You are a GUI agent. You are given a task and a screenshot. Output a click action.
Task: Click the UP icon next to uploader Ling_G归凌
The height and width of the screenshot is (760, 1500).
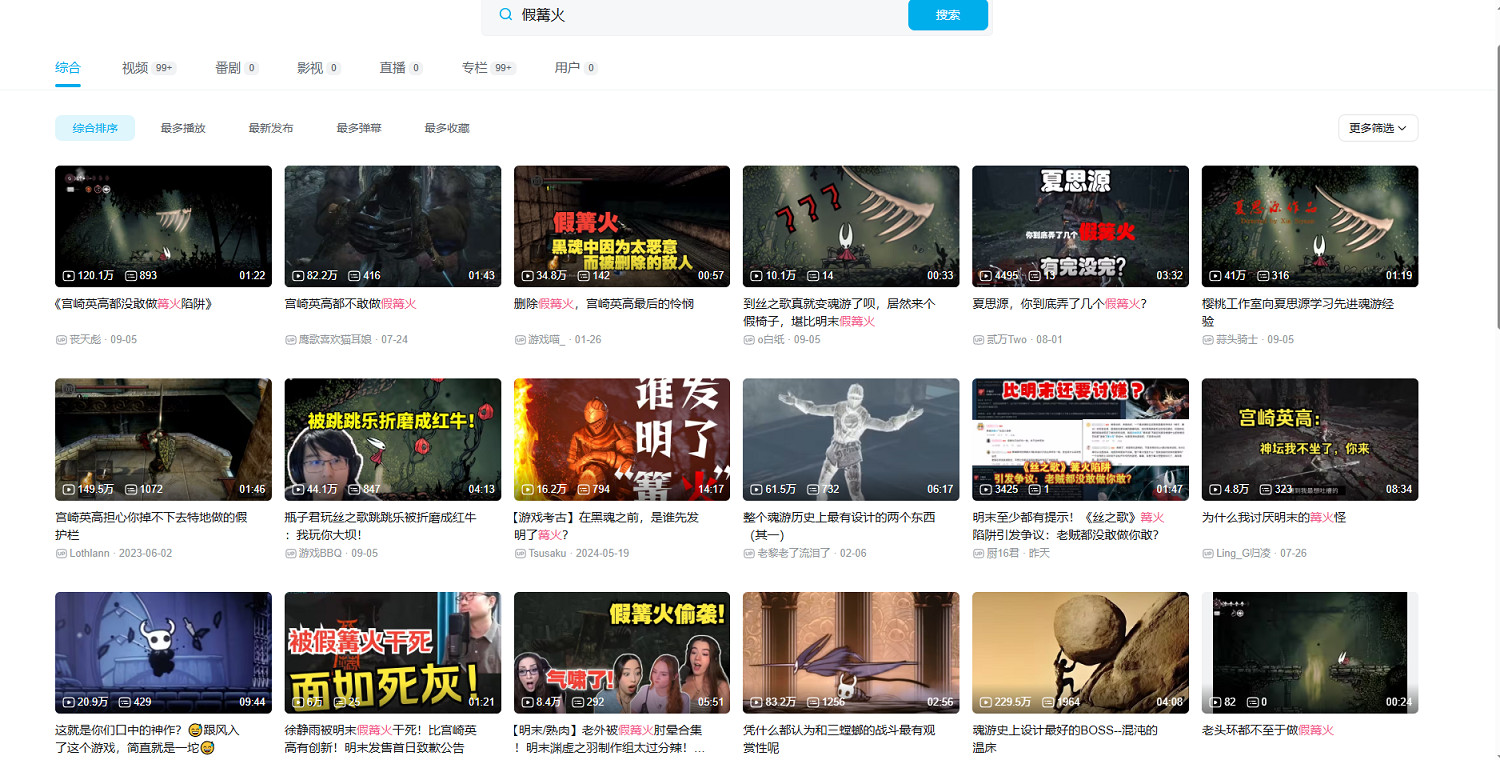(1206, 553)
